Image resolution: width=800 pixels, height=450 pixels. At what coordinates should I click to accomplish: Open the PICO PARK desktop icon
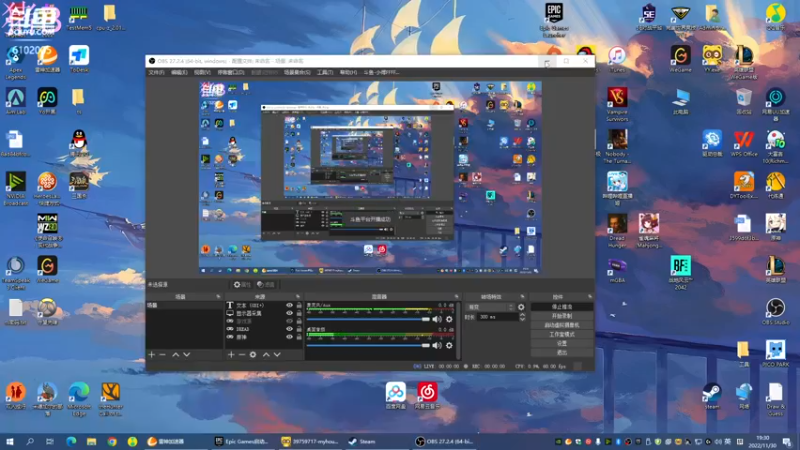775,354
